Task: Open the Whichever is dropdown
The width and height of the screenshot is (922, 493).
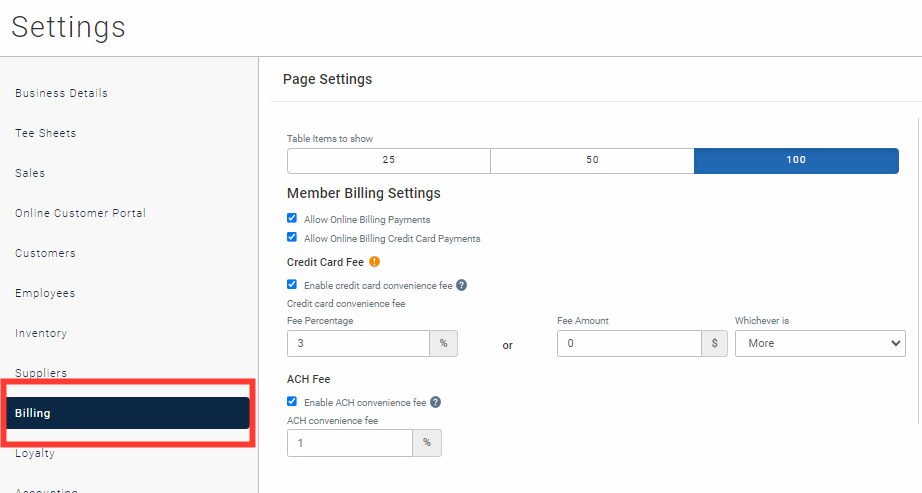Action: [819, 343]
